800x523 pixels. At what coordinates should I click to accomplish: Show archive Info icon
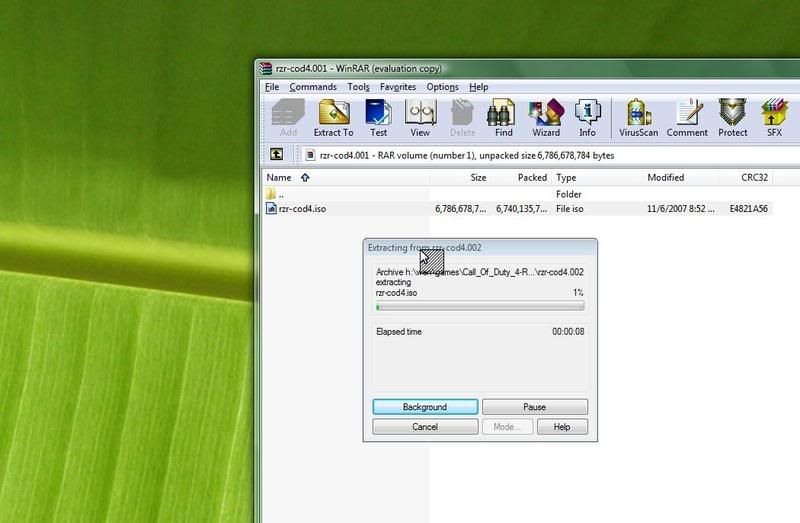tap(587, 118)
